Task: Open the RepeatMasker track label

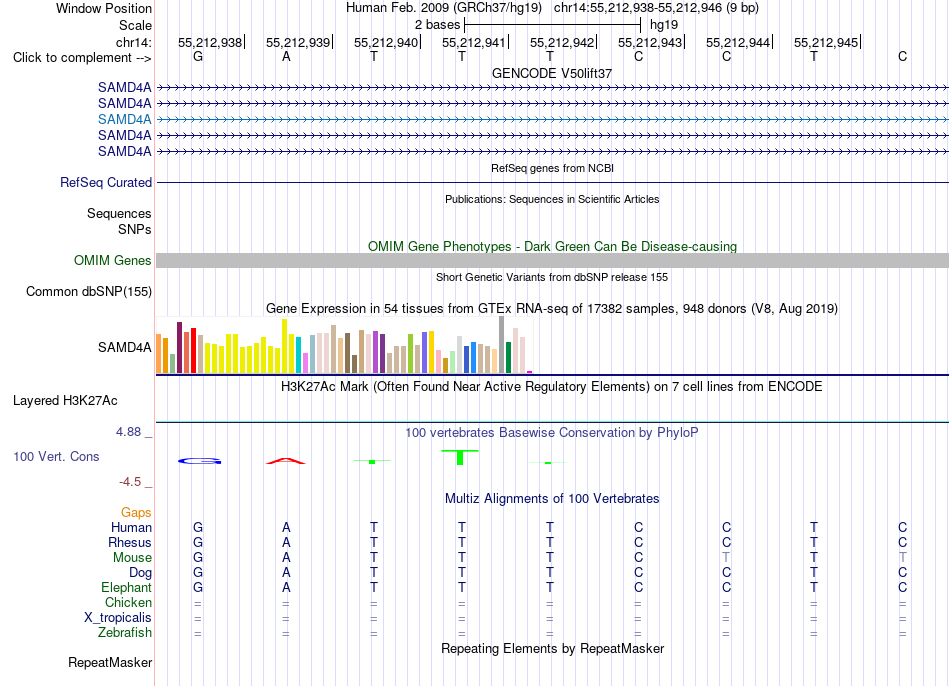Action: point(110,663)
